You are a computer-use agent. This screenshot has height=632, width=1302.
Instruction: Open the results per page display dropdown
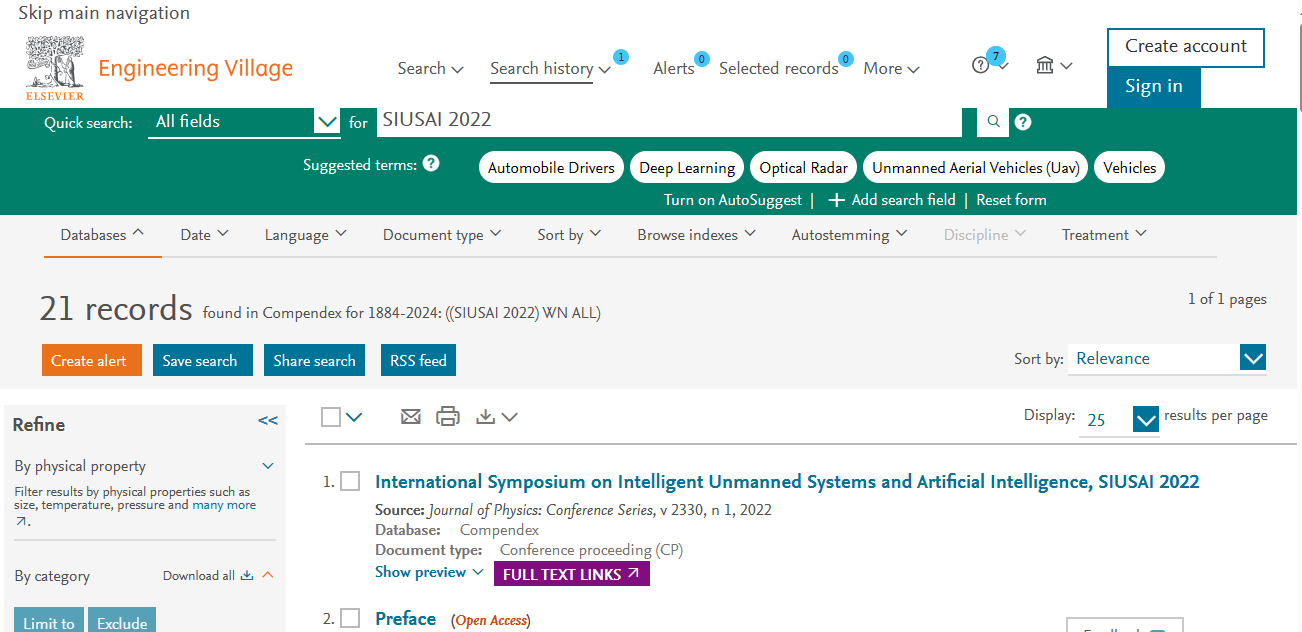(x=1119, y=419)
